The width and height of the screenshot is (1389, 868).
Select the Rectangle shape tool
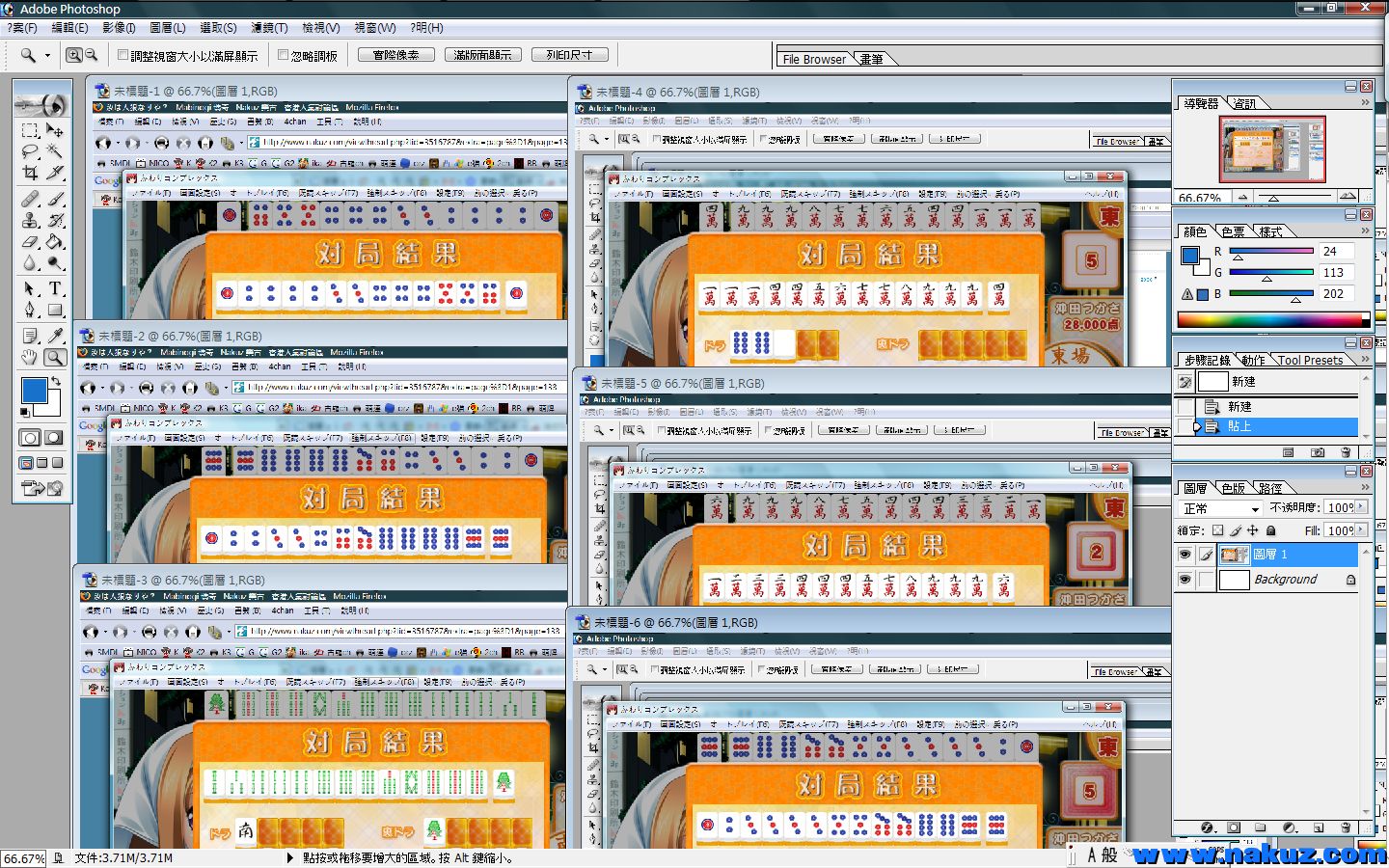(x=55, y=310)
